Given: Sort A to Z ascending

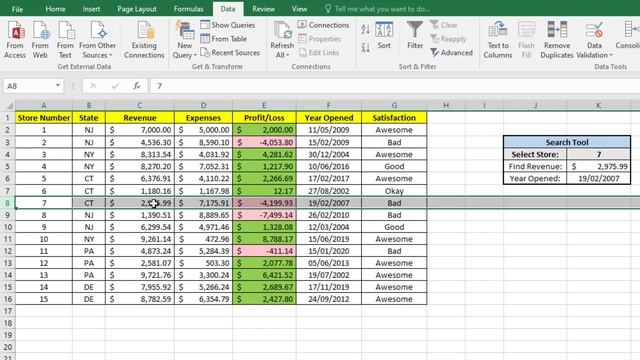Looking at the screenshot, I should (366, 29).
